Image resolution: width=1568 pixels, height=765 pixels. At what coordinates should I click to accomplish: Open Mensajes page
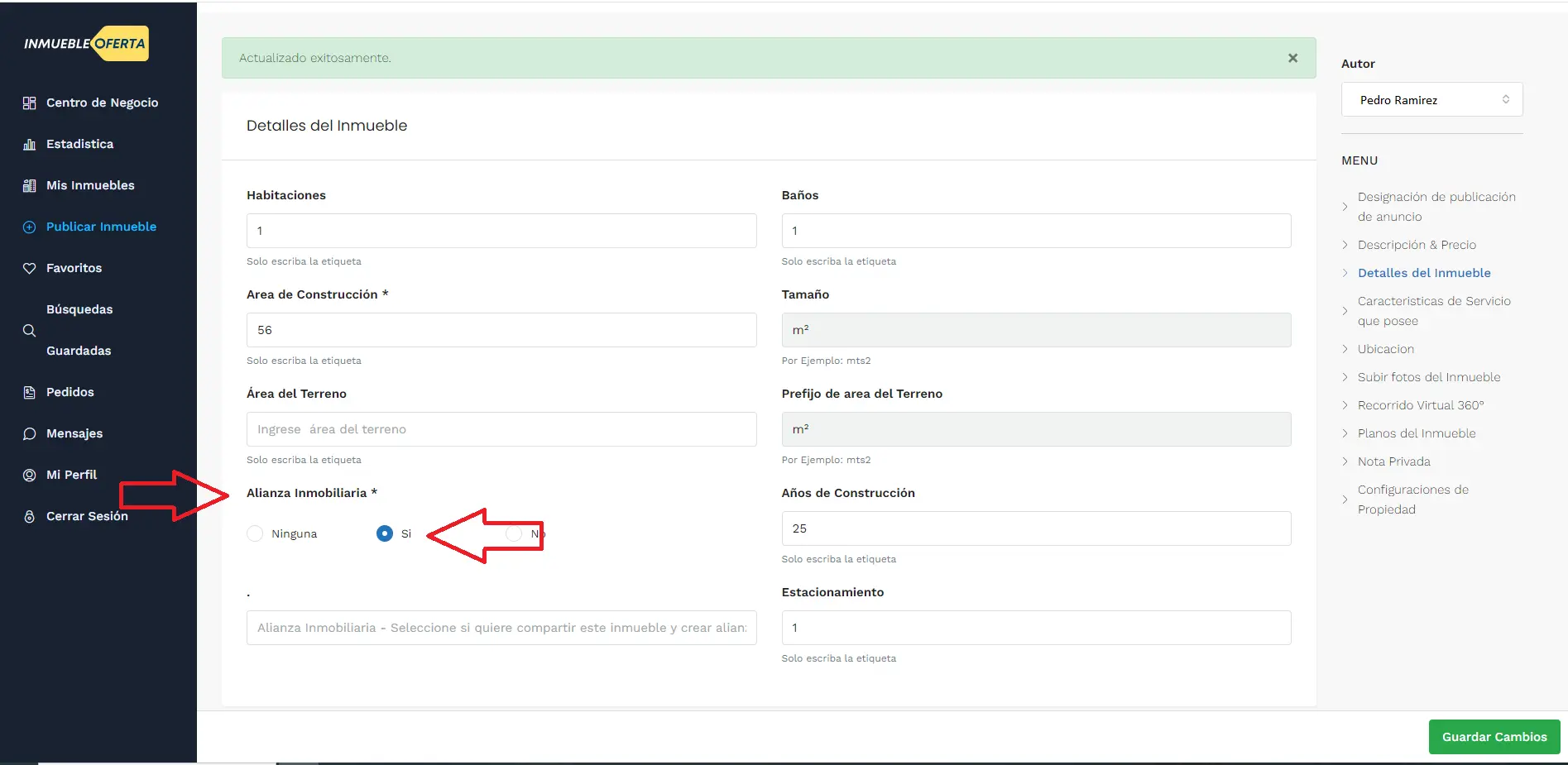pyautogui.click(x=74, y=433)
